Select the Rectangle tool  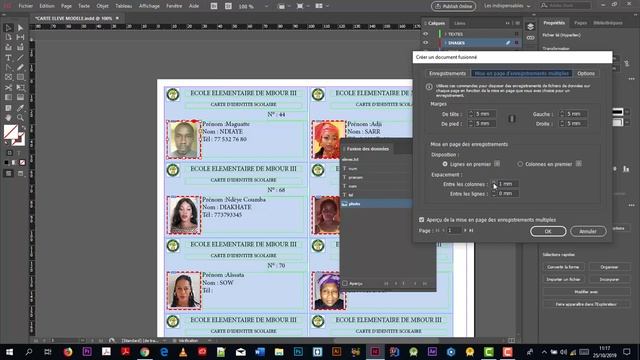[x=20, y=77]
